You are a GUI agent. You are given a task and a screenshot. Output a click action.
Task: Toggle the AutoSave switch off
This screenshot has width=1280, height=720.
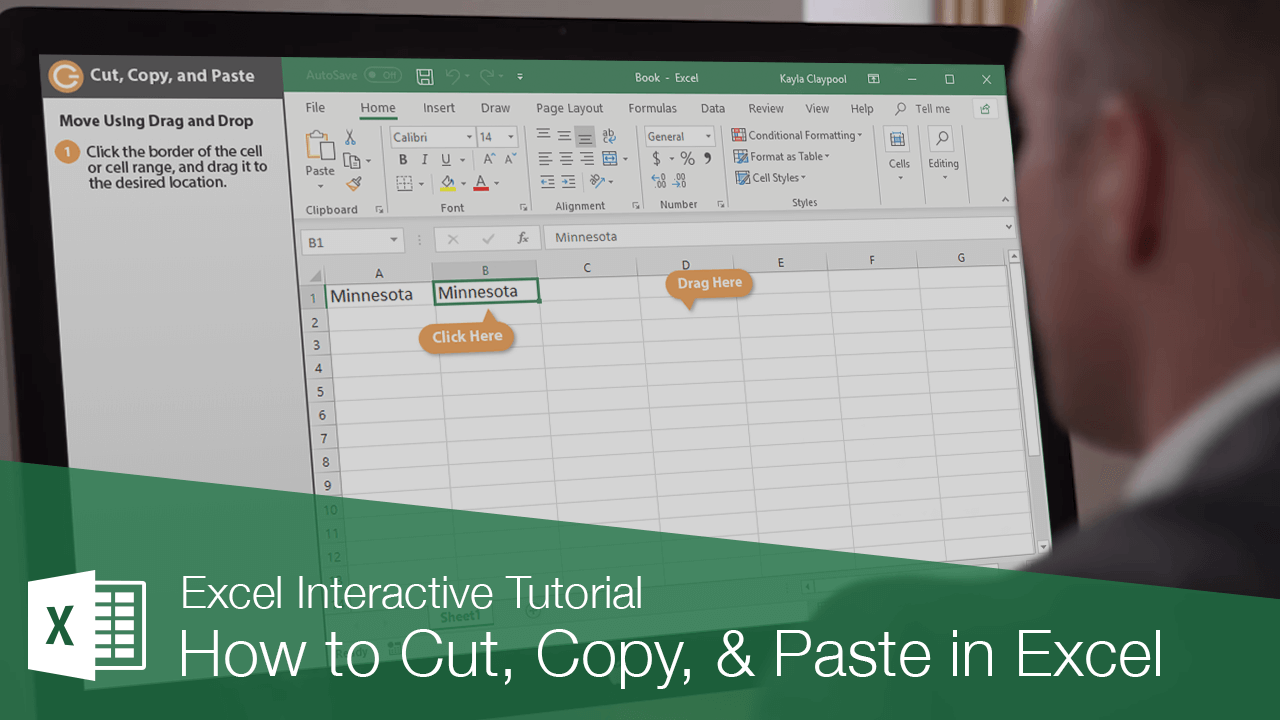pos(383,75)
